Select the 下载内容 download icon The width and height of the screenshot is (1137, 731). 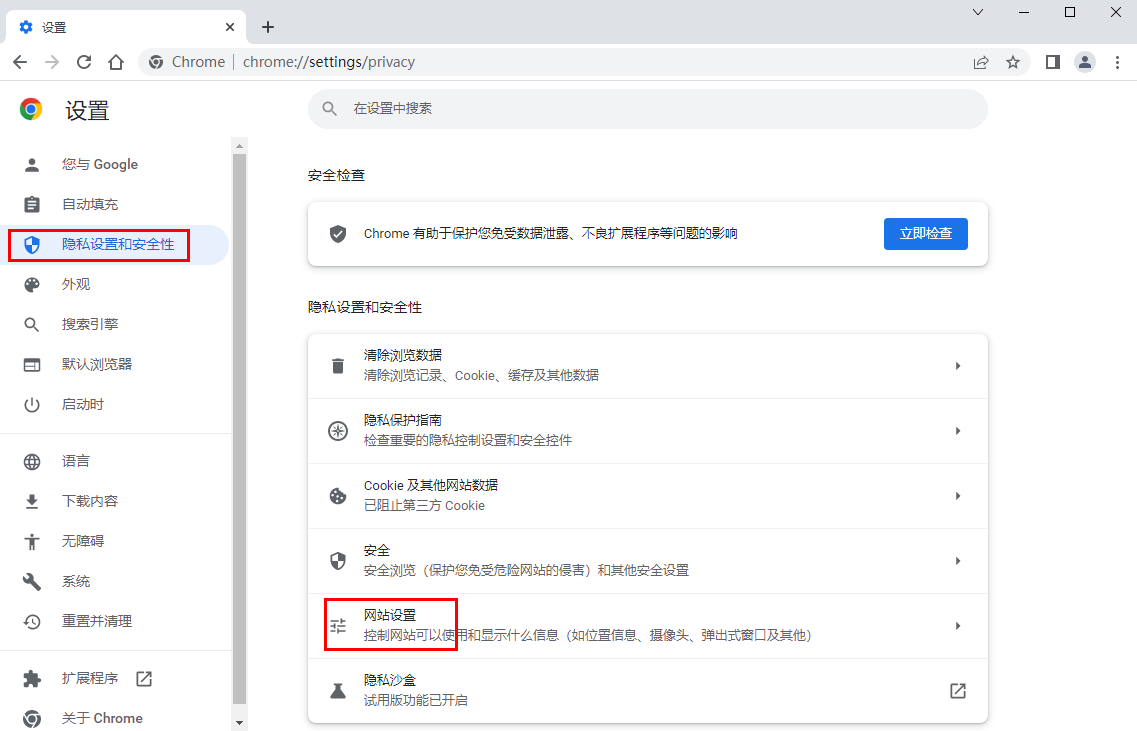[33, 500]
